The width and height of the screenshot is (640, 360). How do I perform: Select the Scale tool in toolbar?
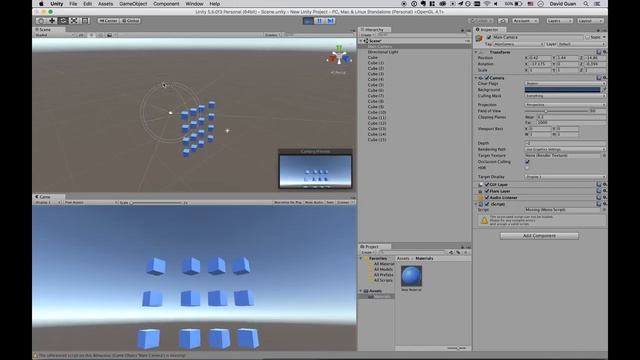74,20
